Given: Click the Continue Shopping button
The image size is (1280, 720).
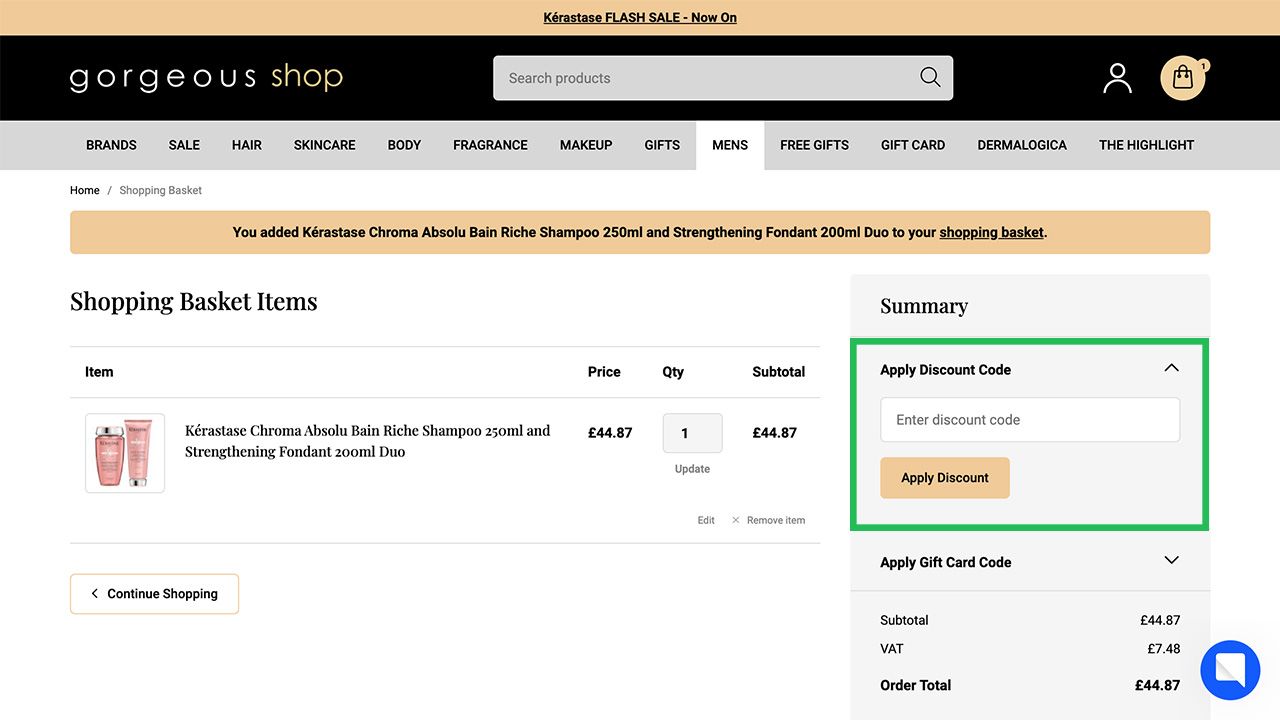Looking at the screenshot, I should tap(154, 594).
